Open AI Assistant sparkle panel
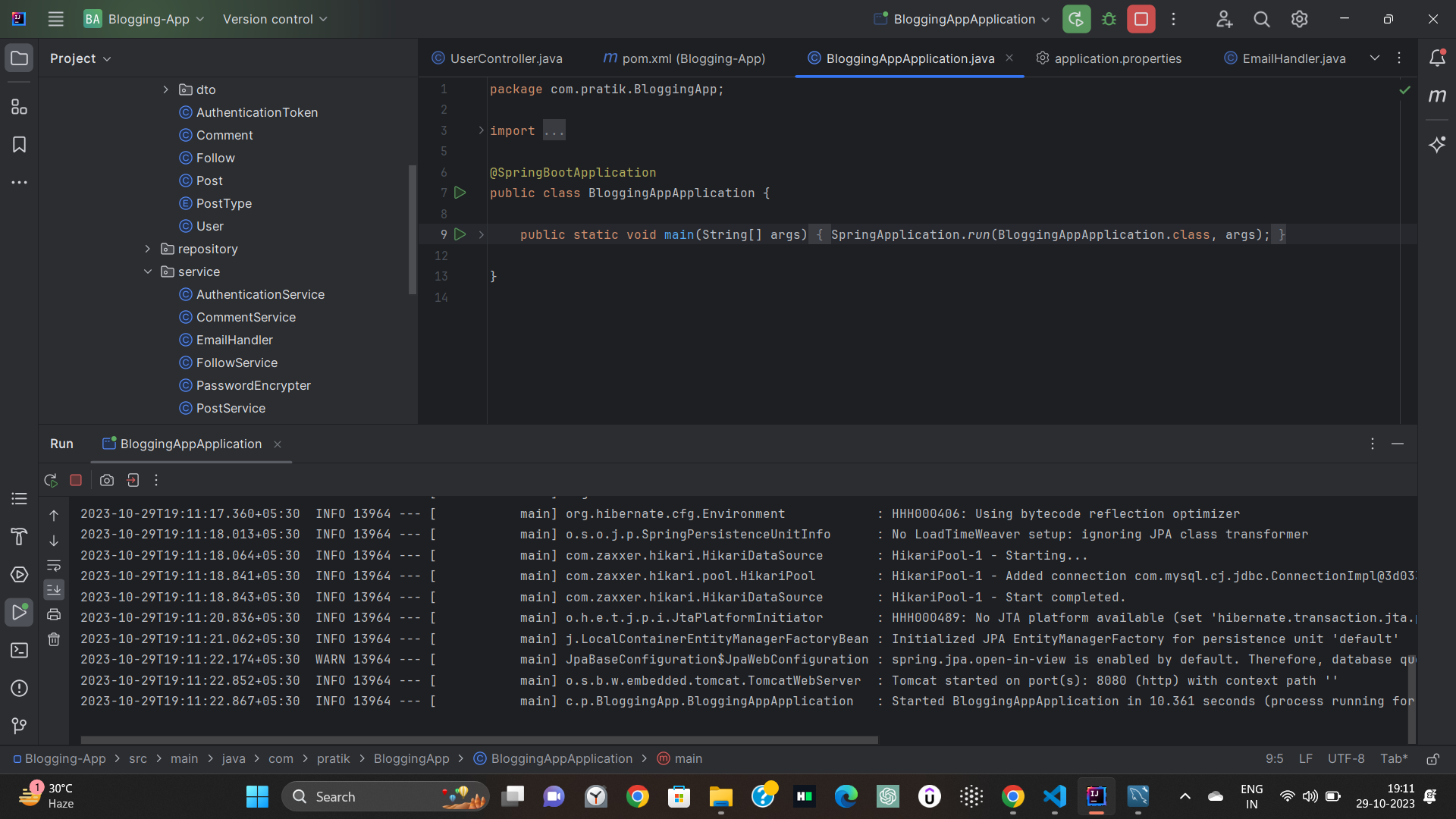Viewport: 1456px width, 819px height. [x=1437, y=144]
